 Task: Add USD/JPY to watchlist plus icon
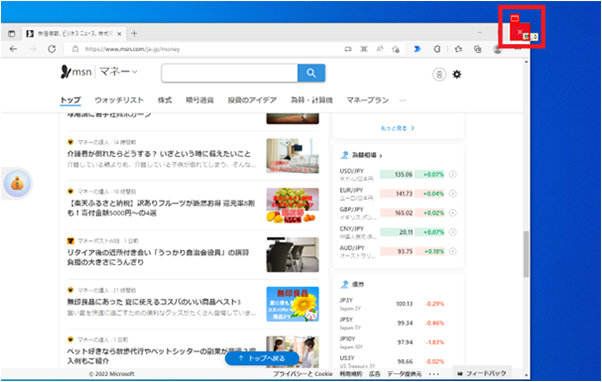[453, 174]
